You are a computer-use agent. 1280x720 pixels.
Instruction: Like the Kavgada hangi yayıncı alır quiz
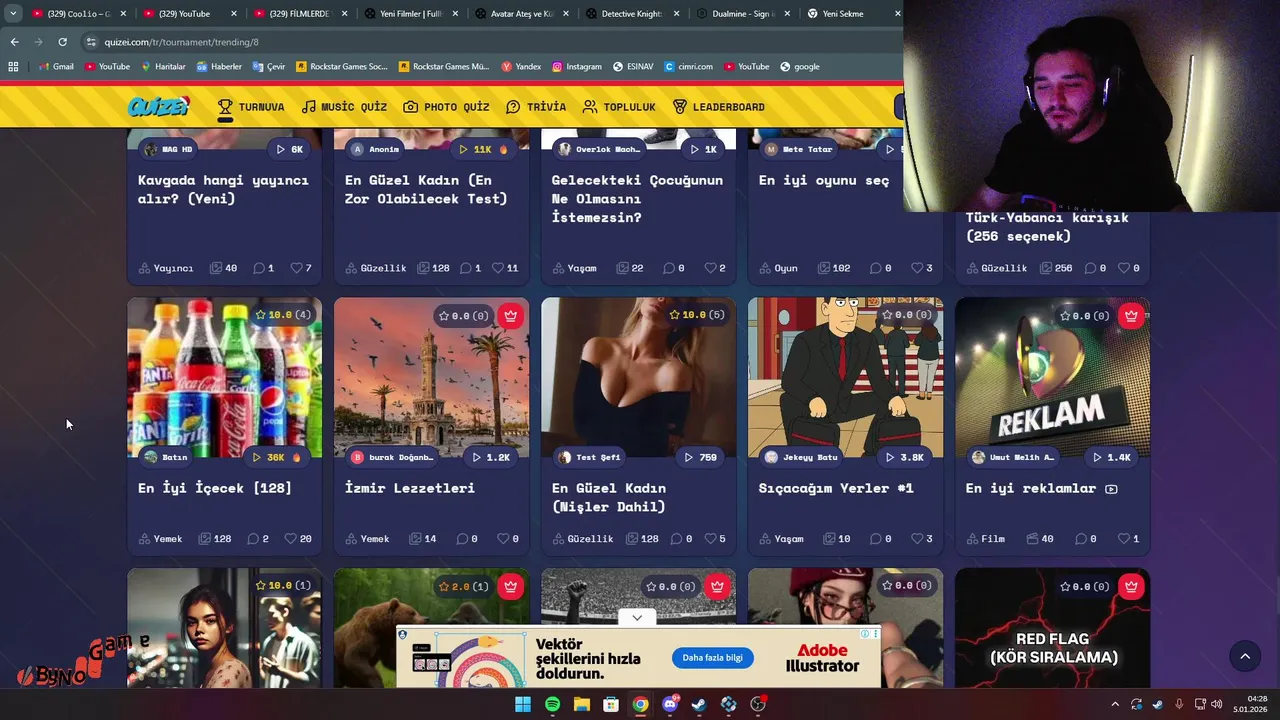point(301,268)
